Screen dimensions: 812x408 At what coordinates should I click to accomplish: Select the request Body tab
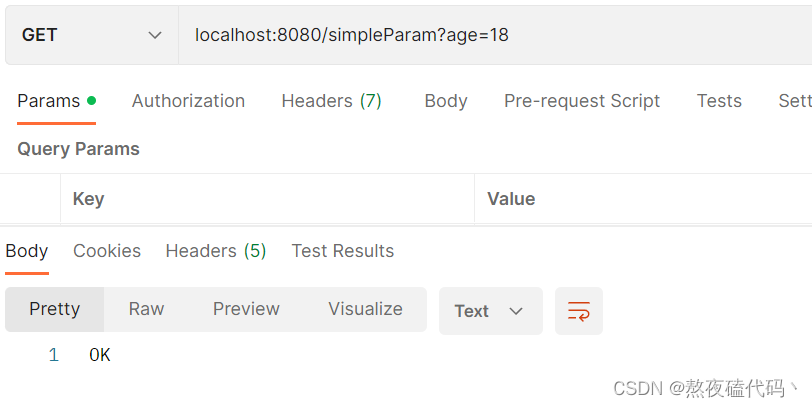(446, 101)
